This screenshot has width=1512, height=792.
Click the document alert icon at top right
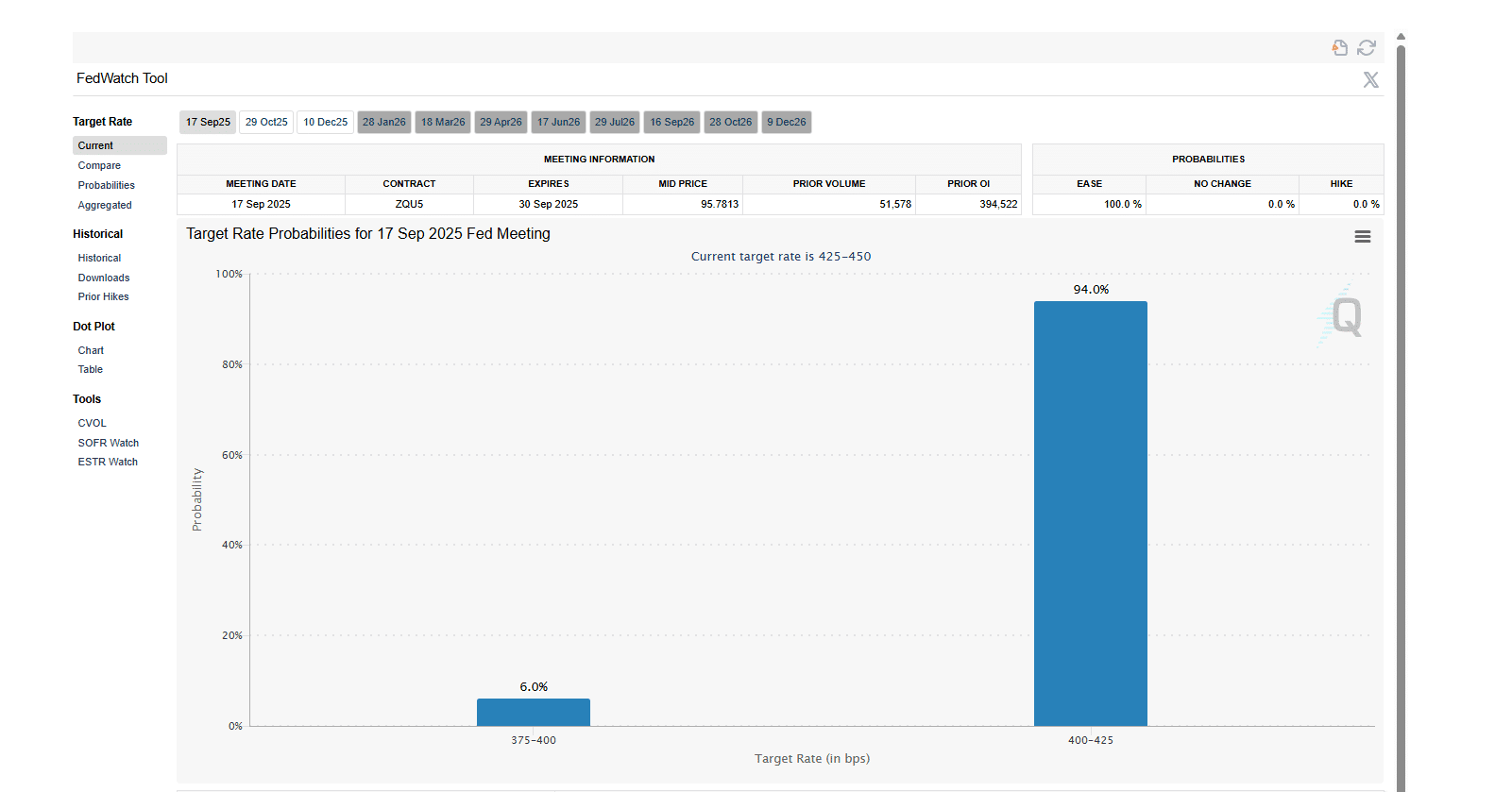(x=1339, y=47)
